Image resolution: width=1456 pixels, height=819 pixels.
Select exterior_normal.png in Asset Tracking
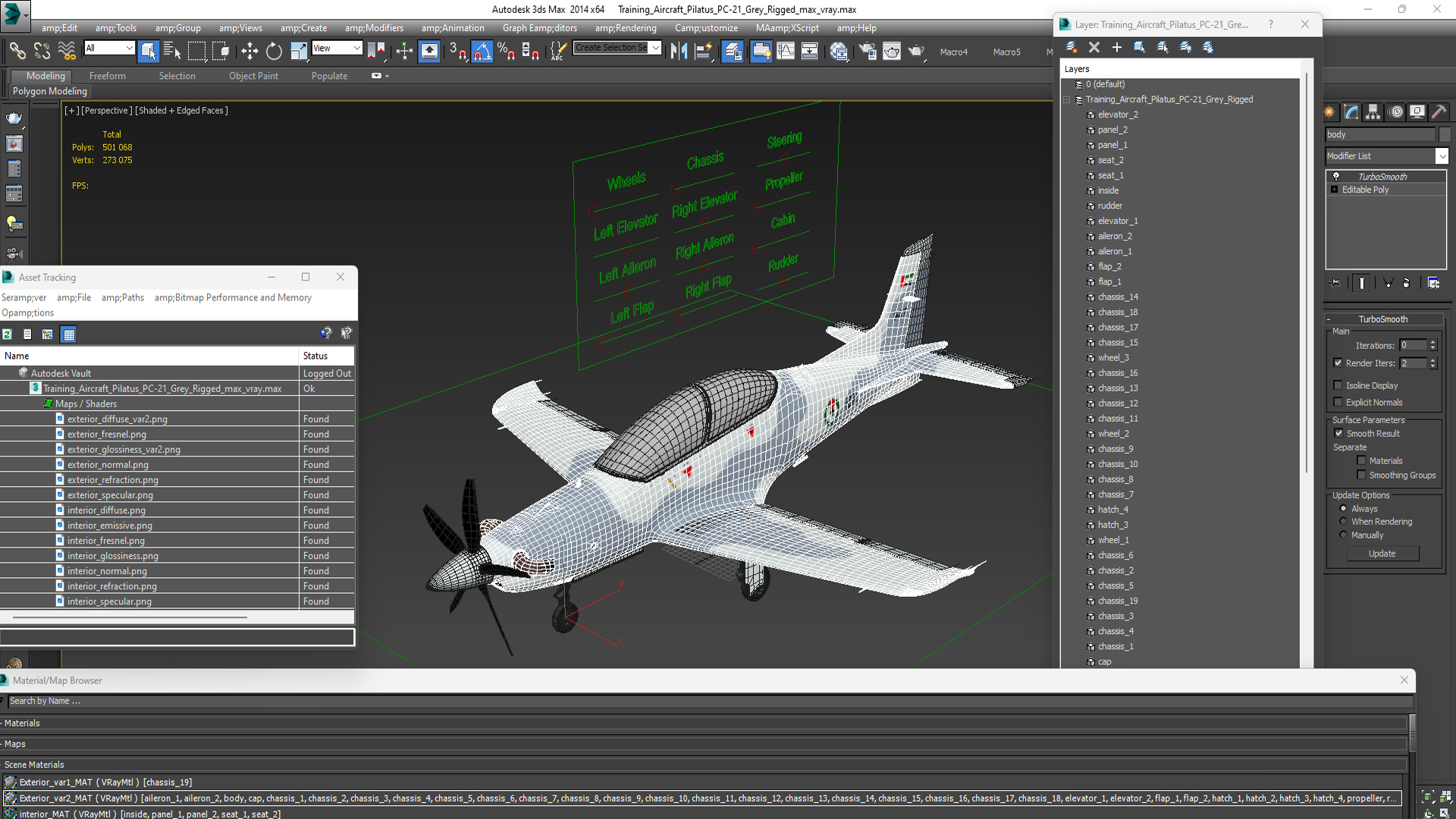(108, 465)
